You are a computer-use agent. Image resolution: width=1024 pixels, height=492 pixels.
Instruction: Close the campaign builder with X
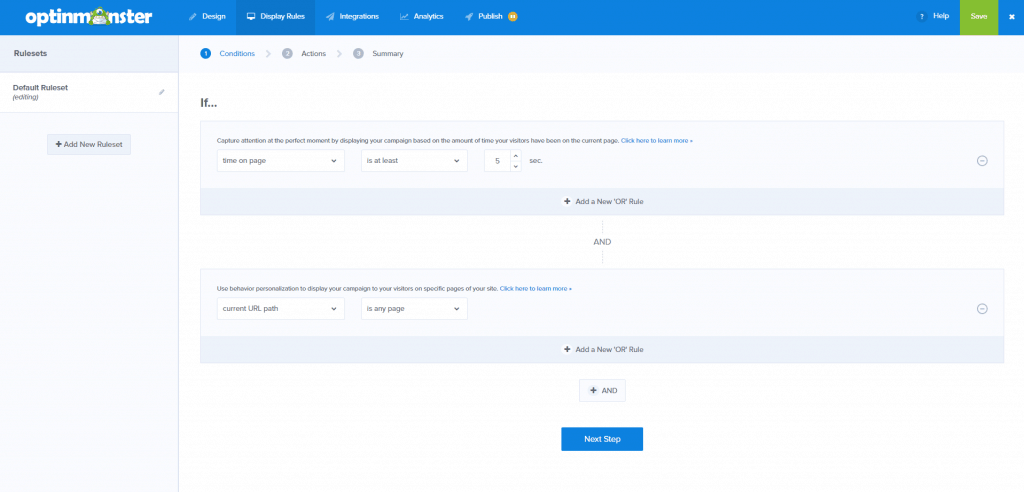[1011, 17]
